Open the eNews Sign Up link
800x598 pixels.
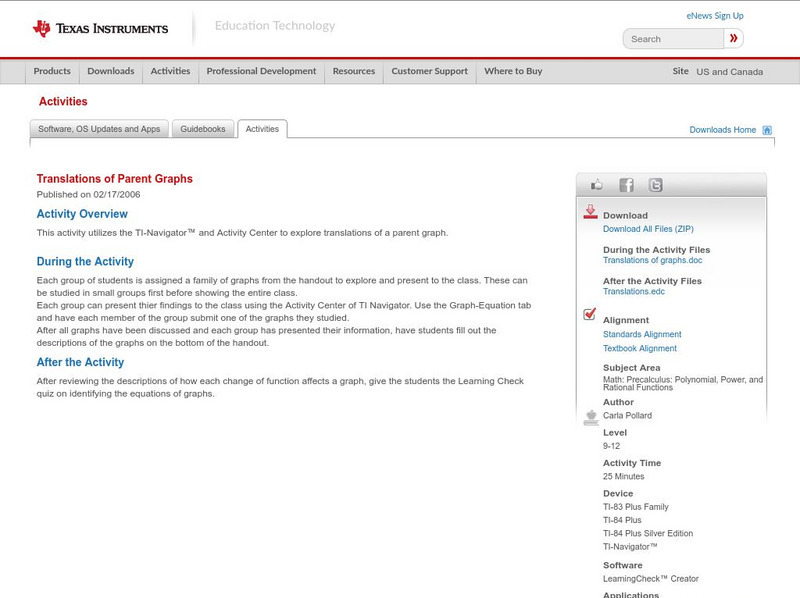coord(715,16)
